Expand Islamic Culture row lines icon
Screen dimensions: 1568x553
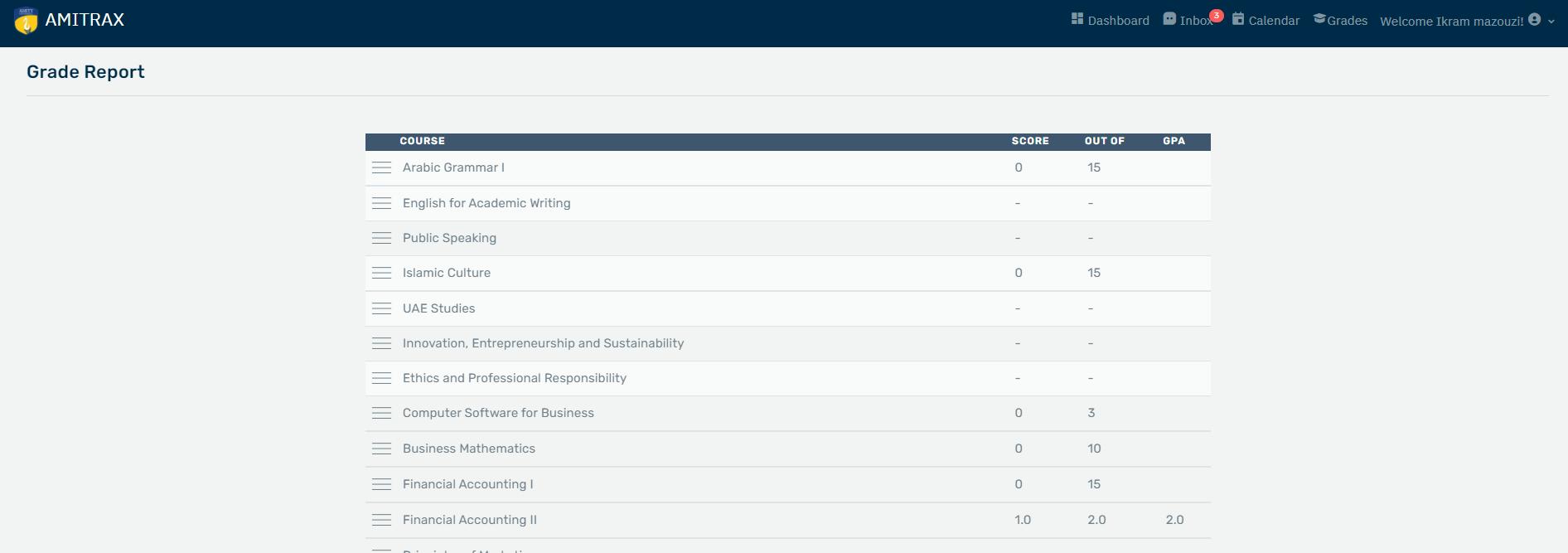click(381, 273)
